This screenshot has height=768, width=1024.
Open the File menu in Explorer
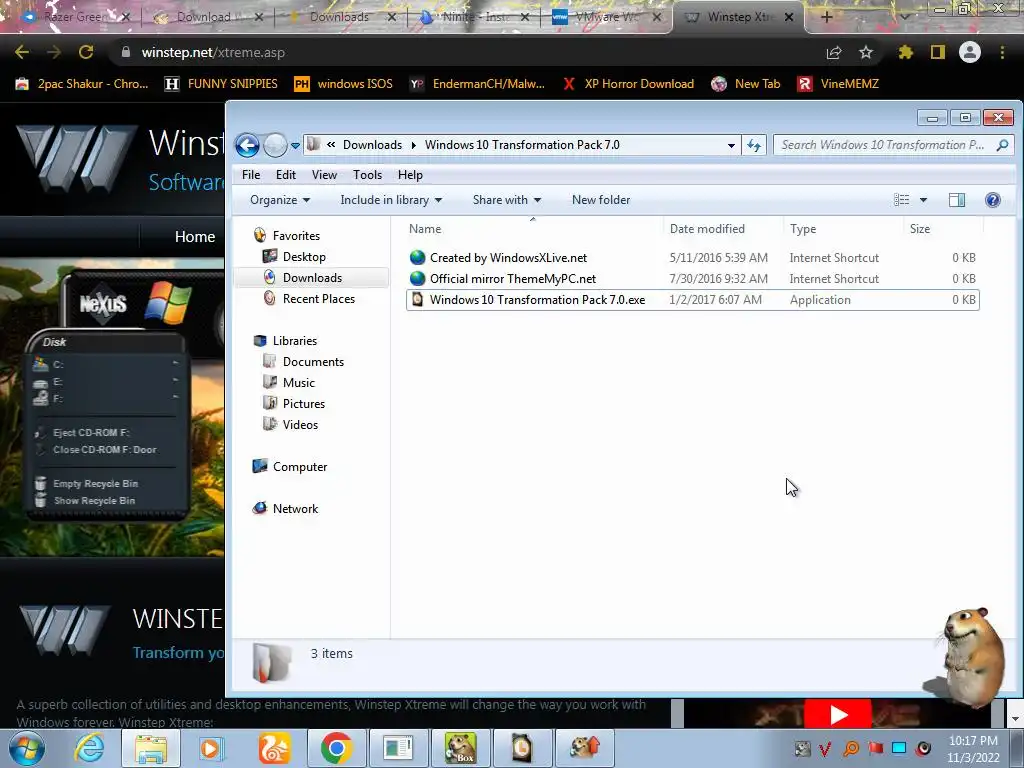(x=251, y=175)
